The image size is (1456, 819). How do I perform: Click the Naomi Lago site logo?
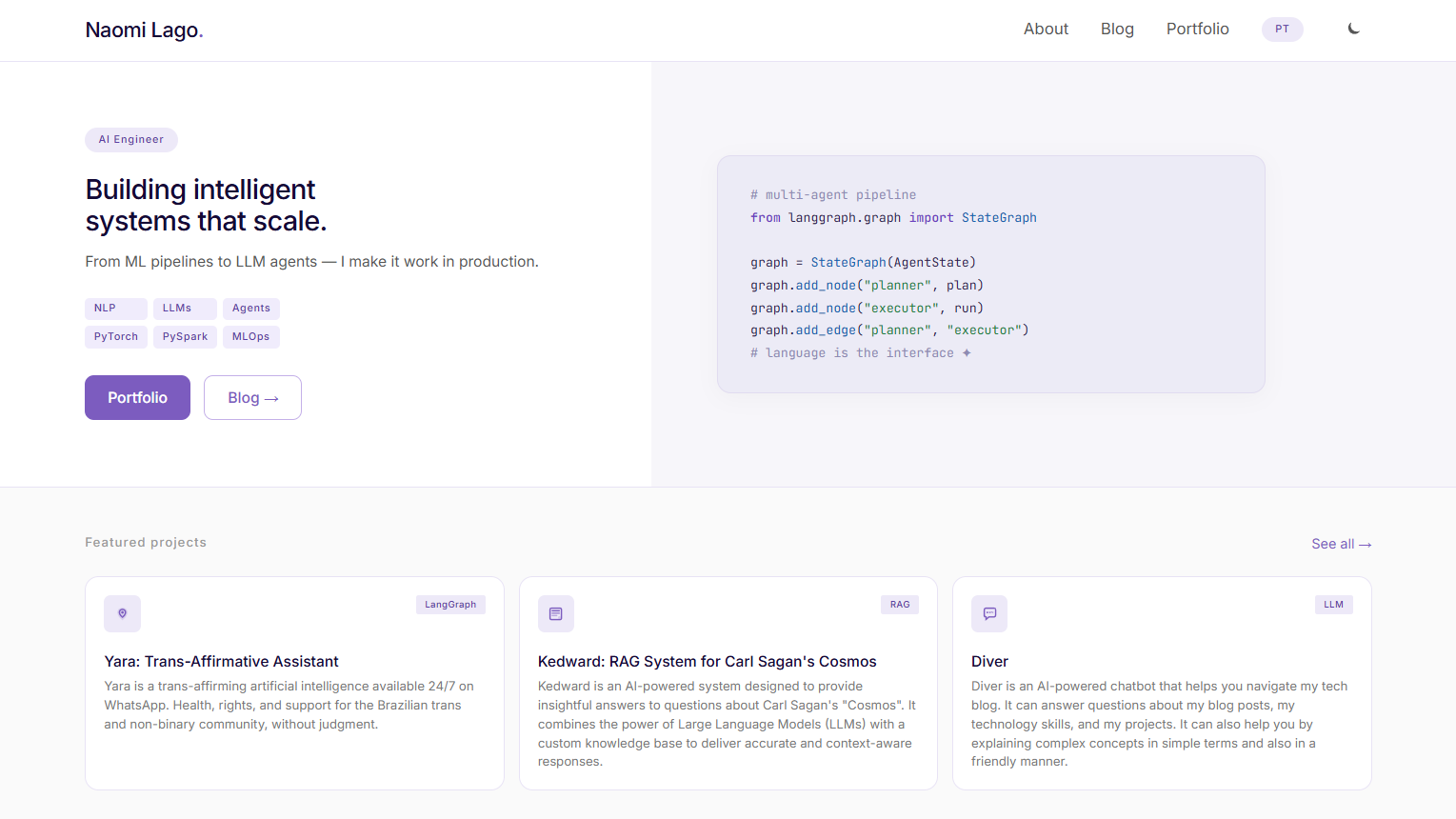click(144, 30)
